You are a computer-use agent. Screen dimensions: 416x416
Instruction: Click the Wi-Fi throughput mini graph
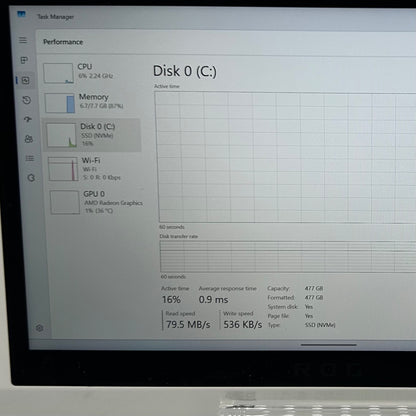click(x=63, y=169)
